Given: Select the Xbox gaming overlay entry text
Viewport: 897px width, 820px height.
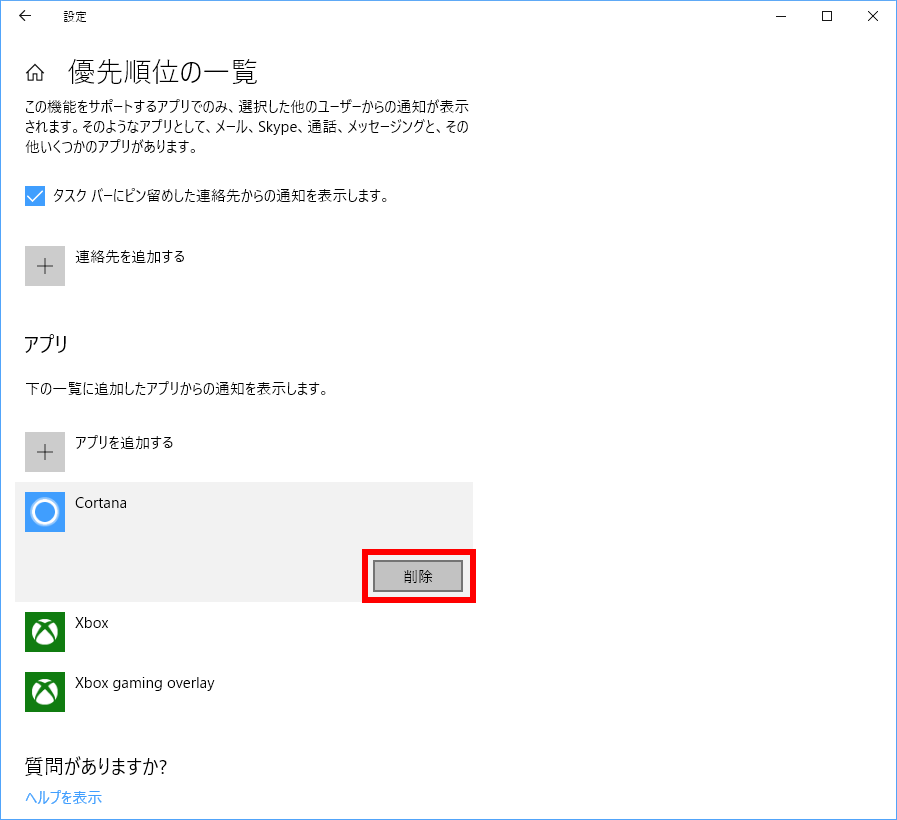Looking at the screenshot, I should [145, 683].
